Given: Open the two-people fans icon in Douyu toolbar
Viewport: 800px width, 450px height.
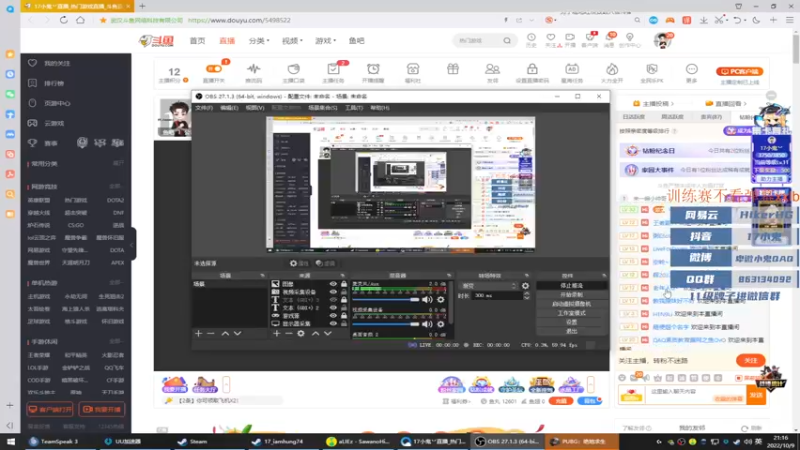Looking at the screenshot, I should 492,69.
